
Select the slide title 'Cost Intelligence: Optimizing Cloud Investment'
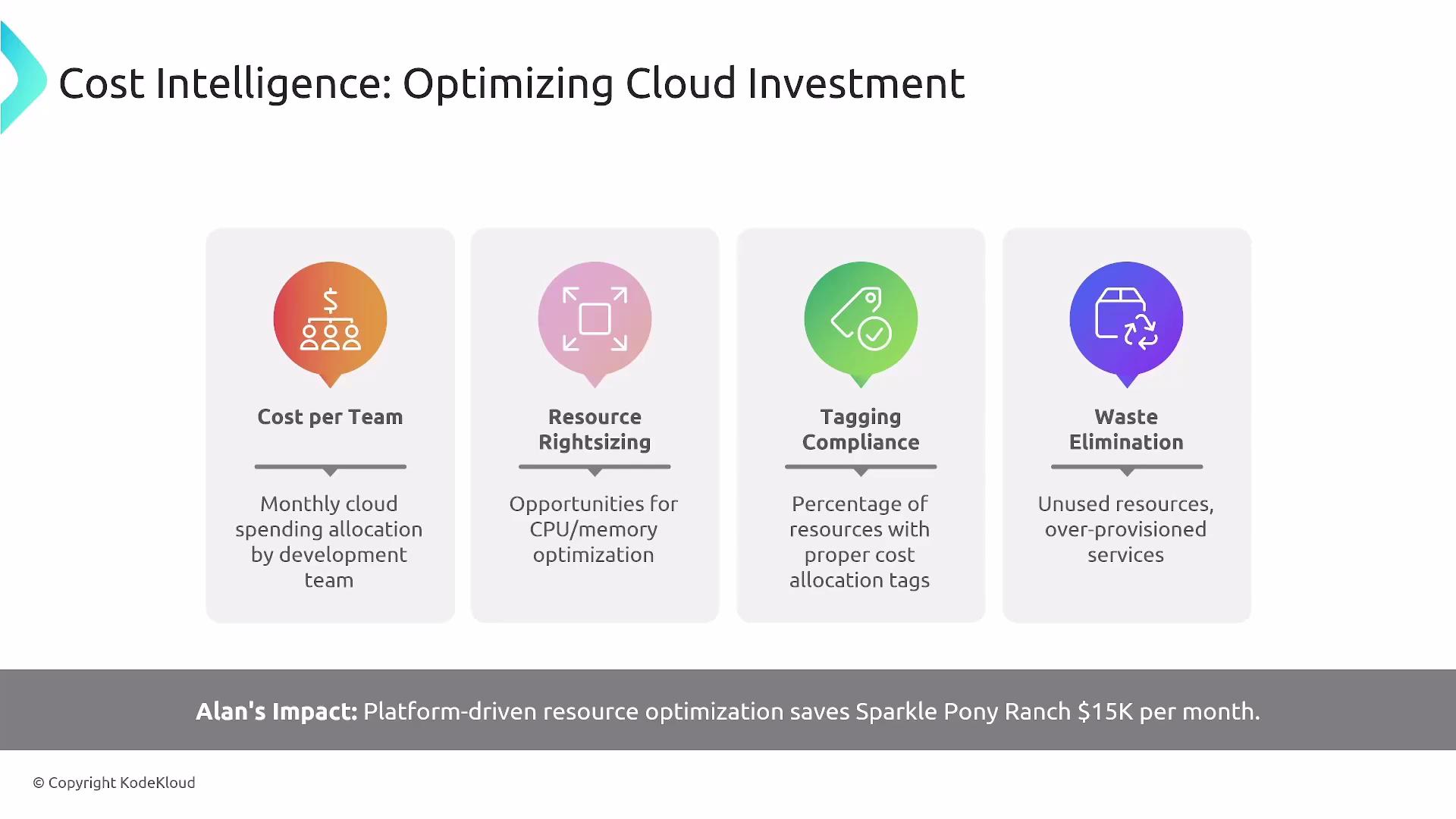(512, 83)
